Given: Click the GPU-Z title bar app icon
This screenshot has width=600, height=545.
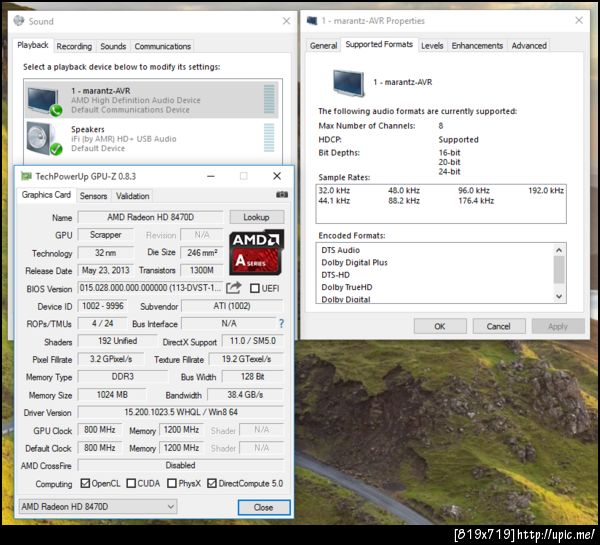Looking at the screenshot, I should tap(26, 176).
